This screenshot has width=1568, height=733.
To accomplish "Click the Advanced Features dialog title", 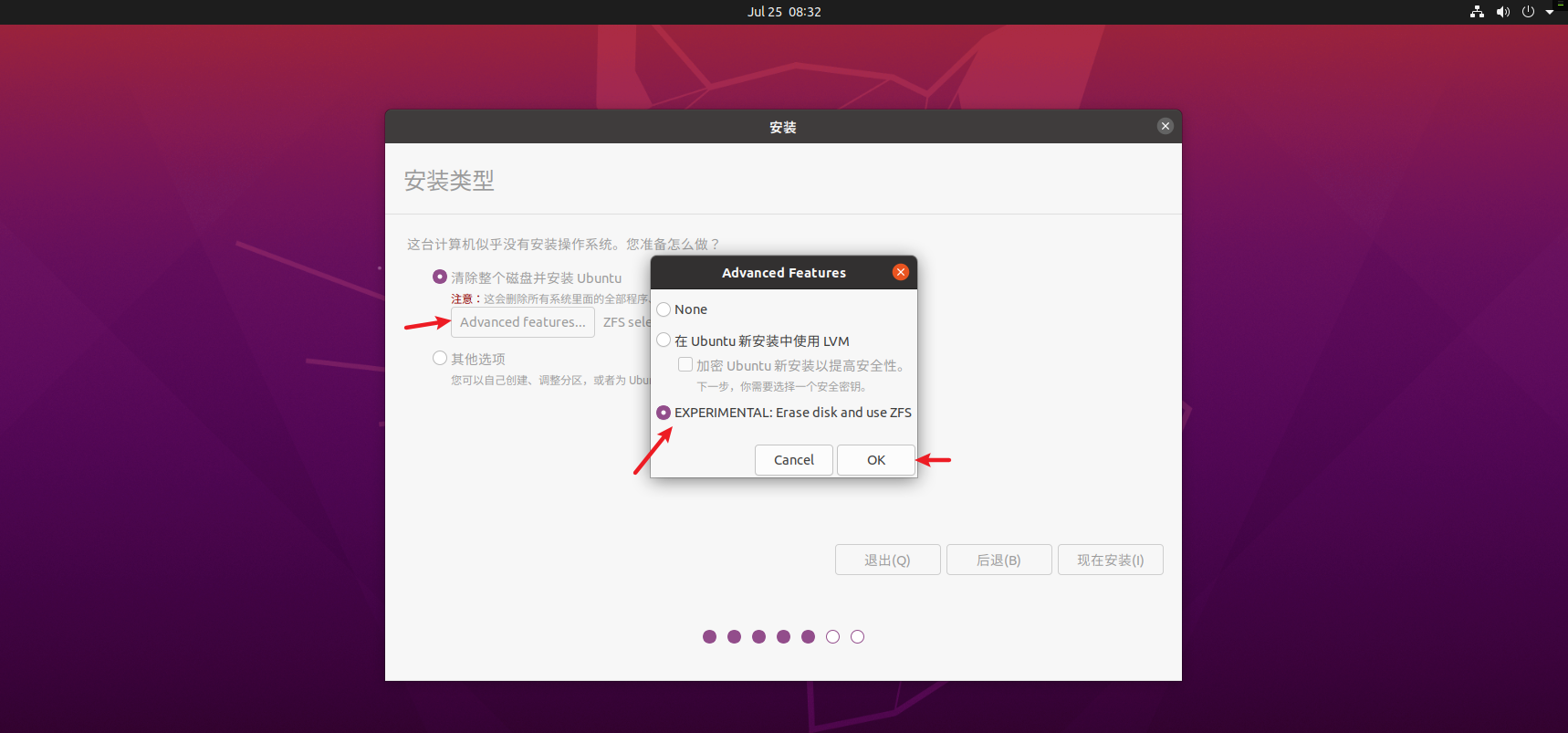I will 784,273.
